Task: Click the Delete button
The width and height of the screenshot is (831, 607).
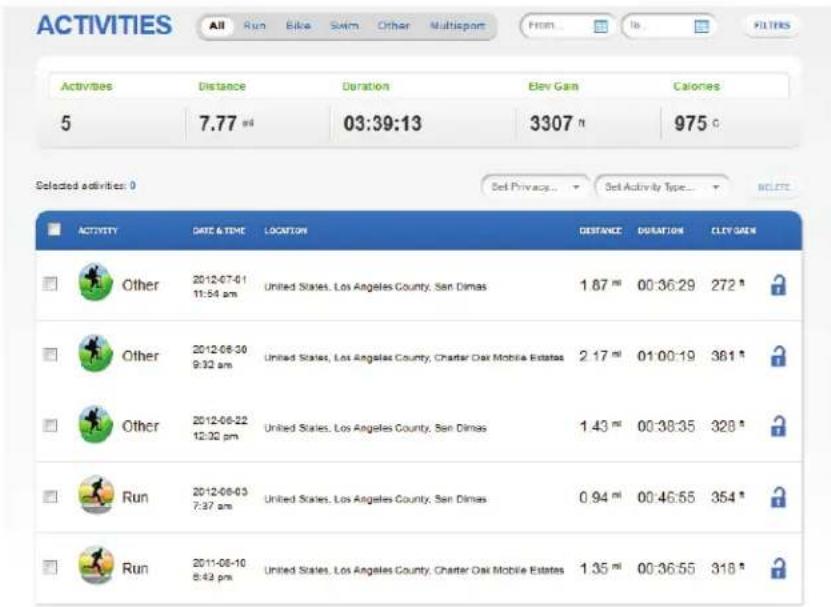Action: [774, 187]
